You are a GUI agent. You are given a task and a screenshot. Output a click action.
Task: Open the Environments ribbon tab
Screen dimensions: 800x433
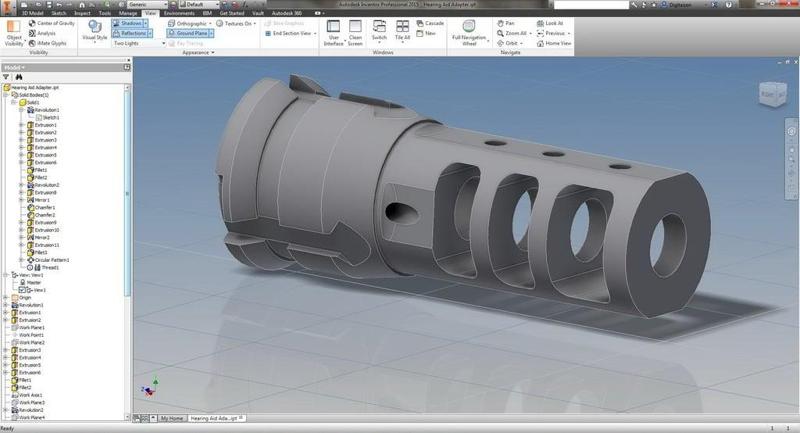pos(179,13)
